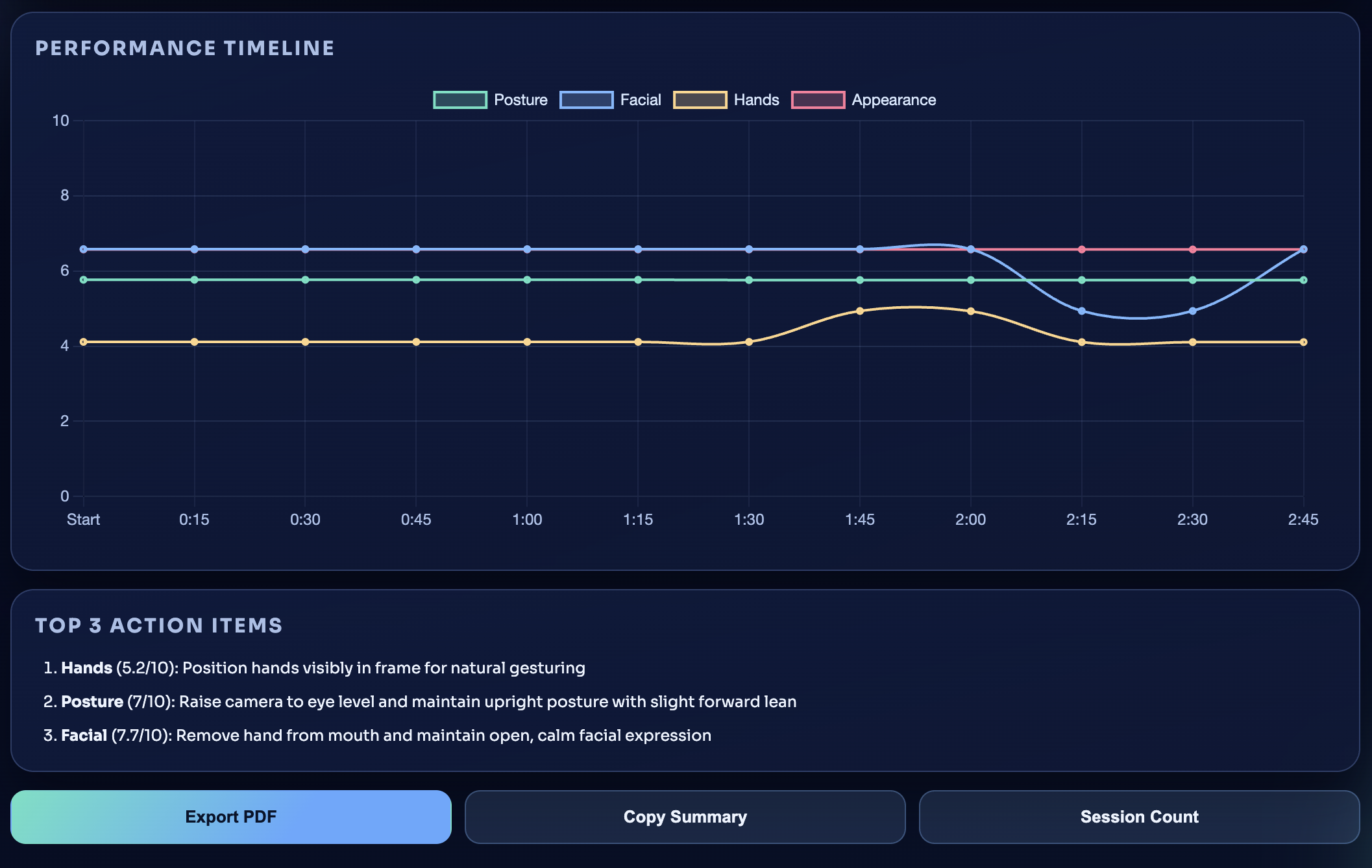Click the Posture action item line
Viewport: 1372px width, 868px height.
coord(428,702)
